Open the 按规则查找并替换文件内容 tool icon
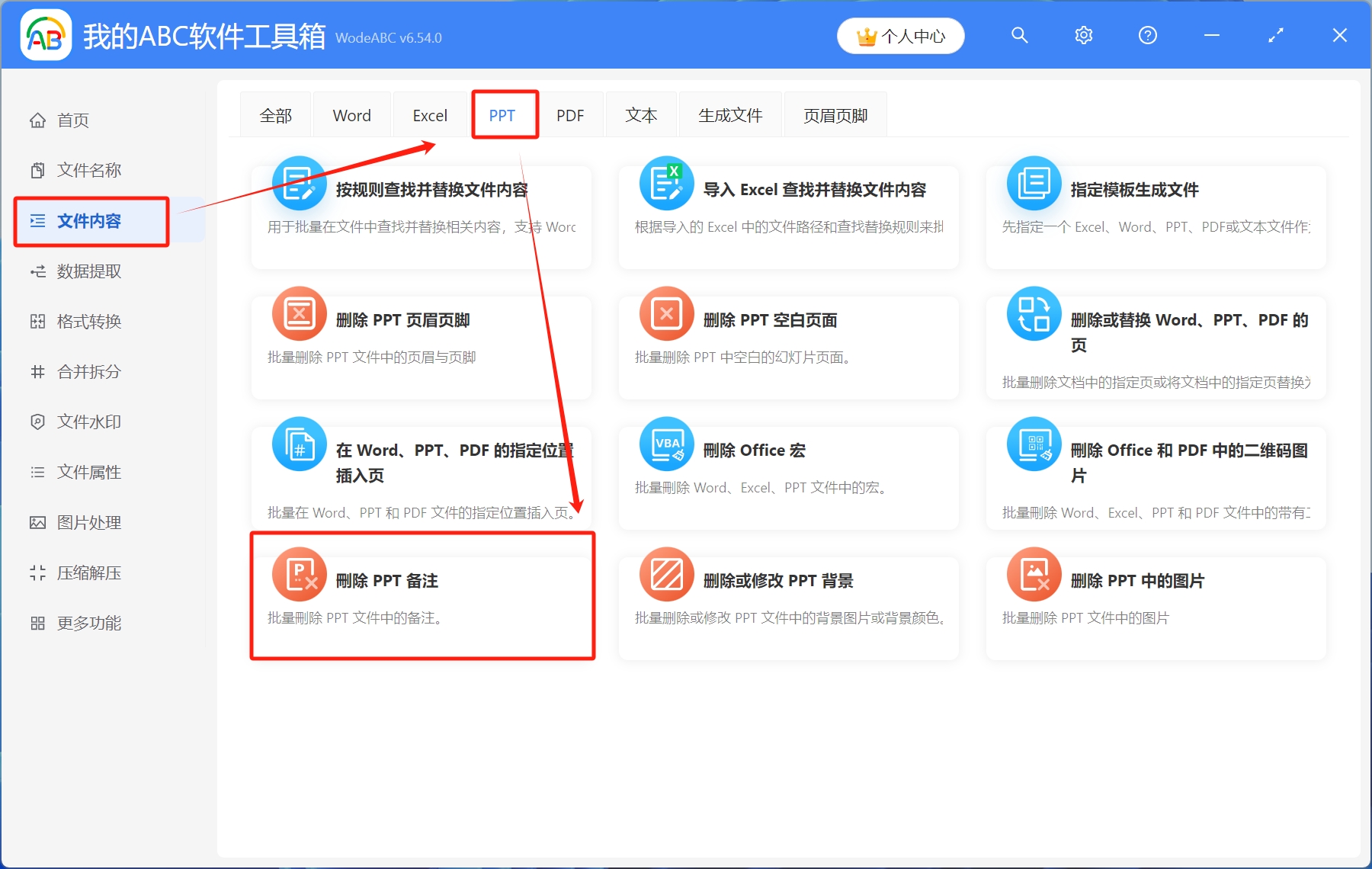 (299, 183)
